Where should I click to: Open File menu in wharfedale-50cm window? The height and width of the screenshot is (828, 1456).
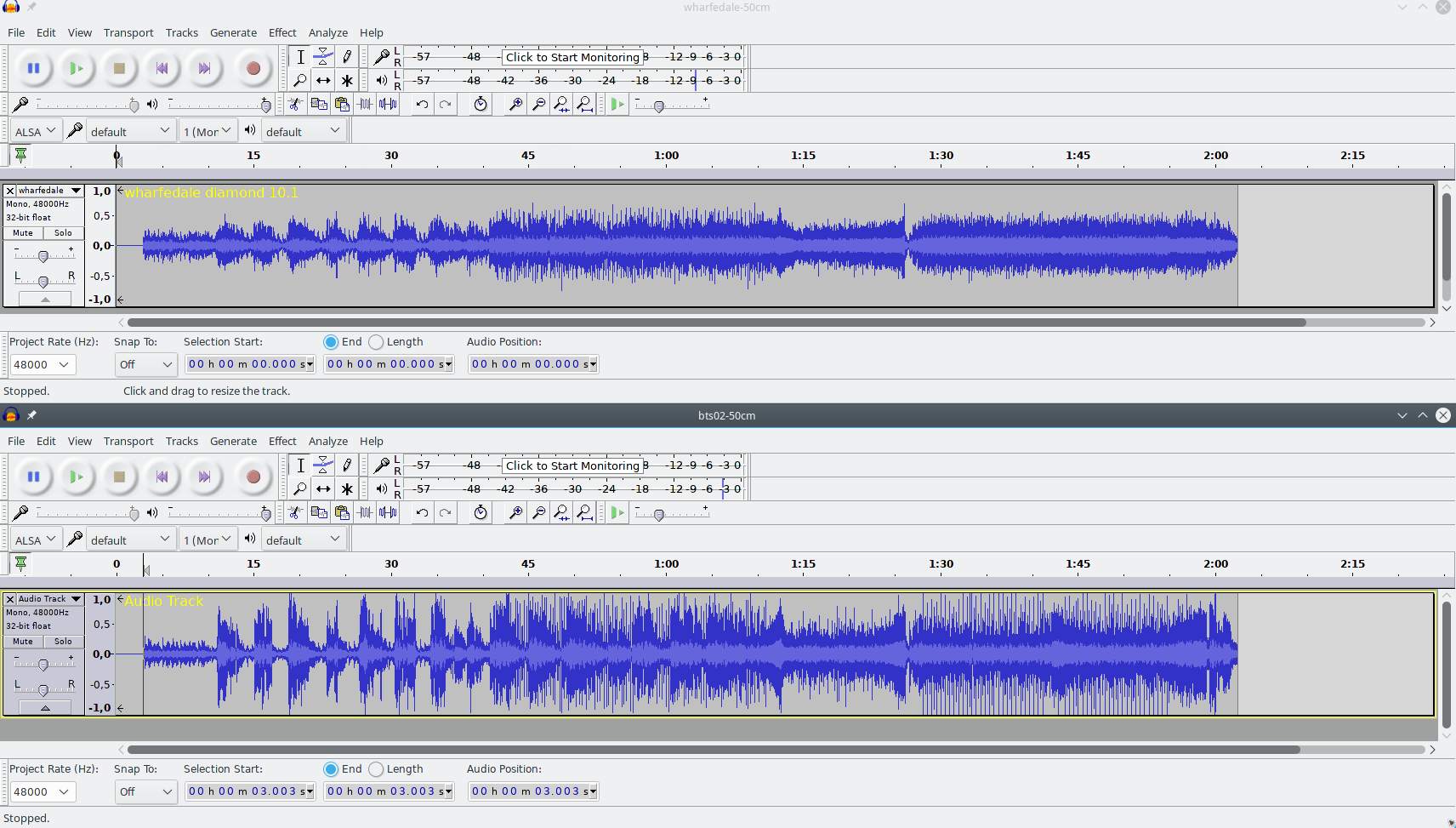pos(16,32)
